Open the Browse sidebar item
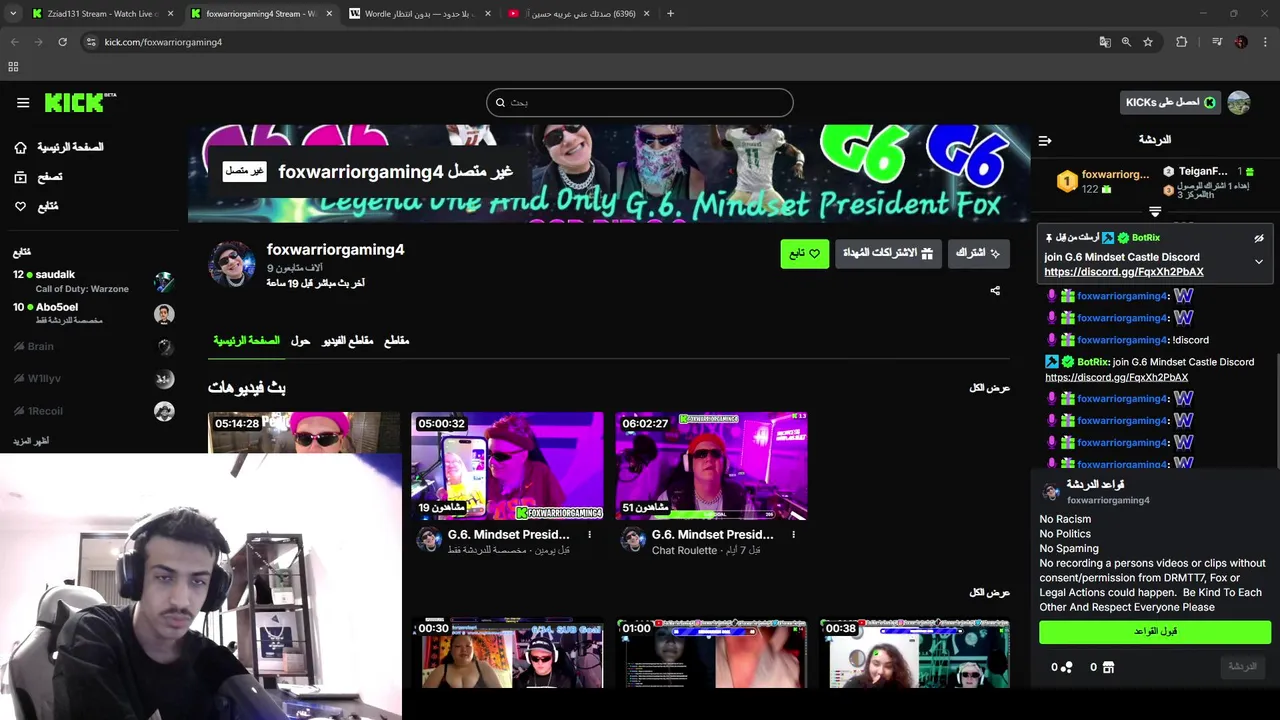Screen dimensions: 1280x720 (x=38, y=177)
